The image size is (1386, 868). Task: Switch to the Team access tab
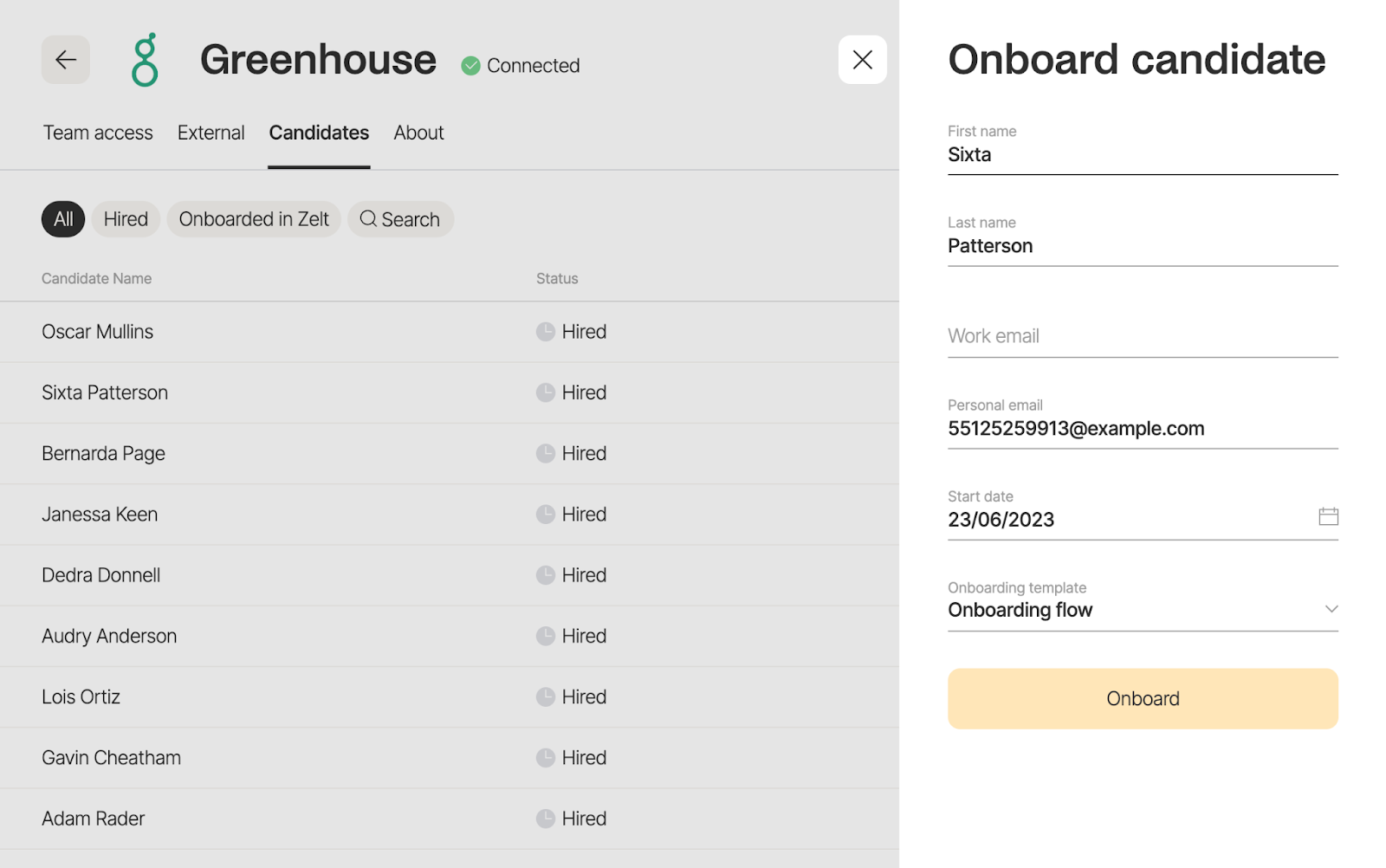[98, 133]
